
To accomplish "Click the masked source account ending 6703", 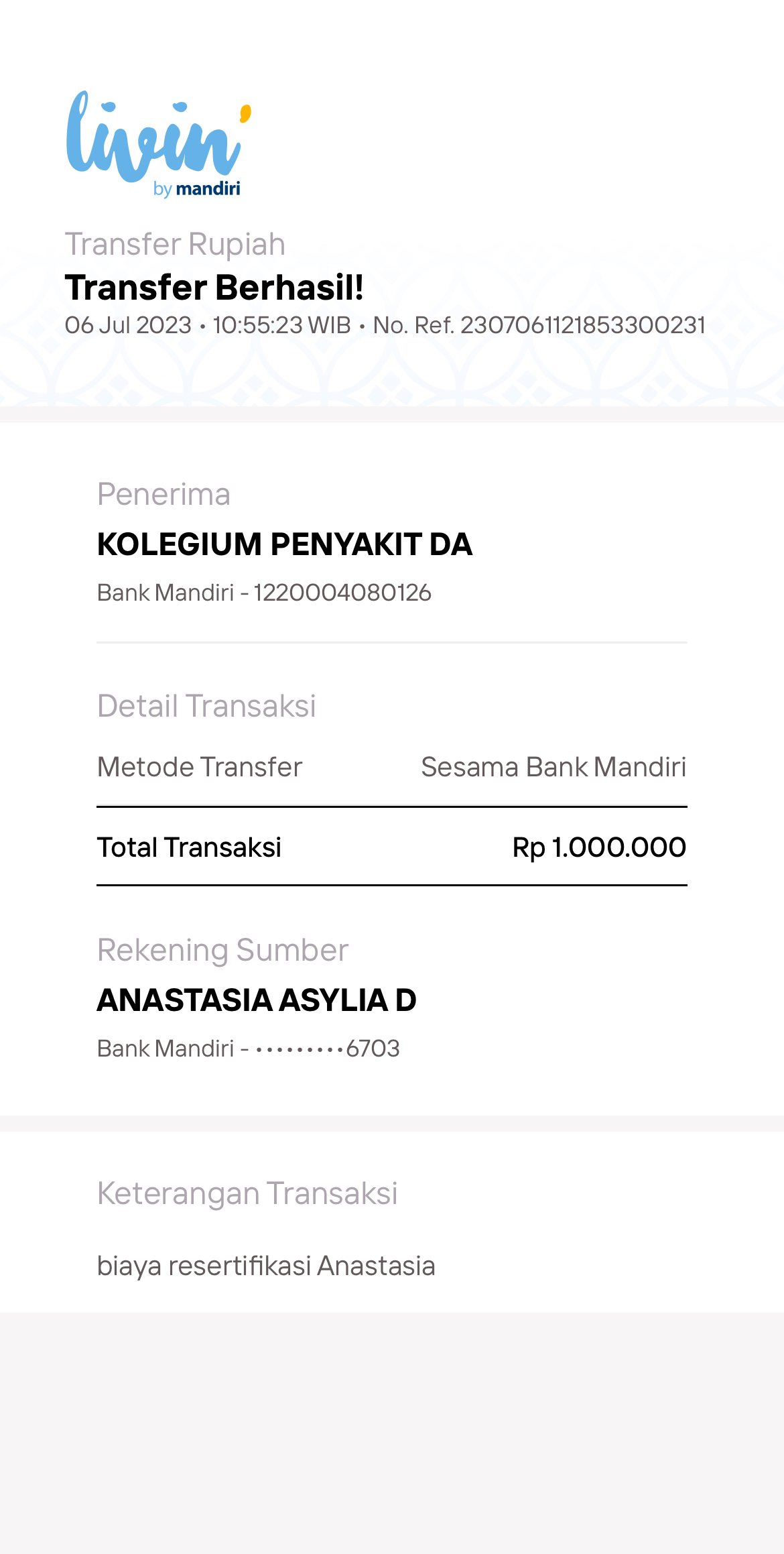I will pyautogui.click(x=327, y=1049).
